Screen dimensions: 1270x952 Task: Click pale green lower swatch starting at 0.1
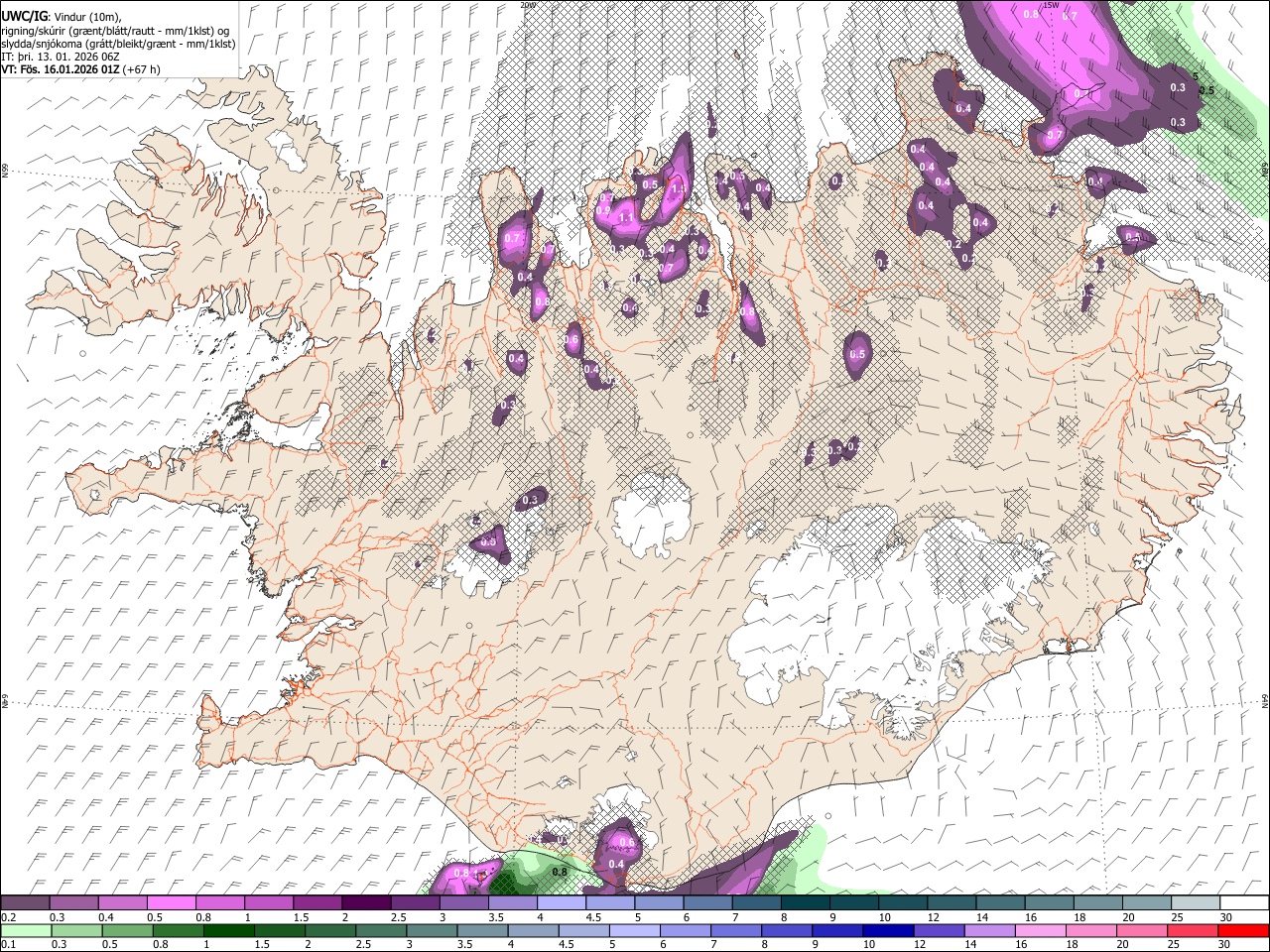[26, 930]
